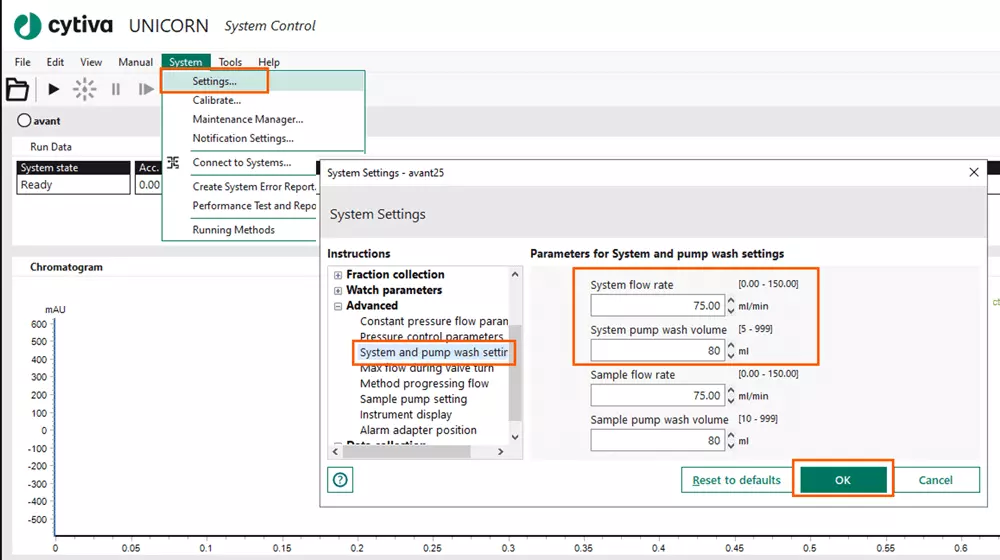Screen dimensions: 1000x560
Task: Click the instructions list scroll down arrow
Action: [515, 437]
